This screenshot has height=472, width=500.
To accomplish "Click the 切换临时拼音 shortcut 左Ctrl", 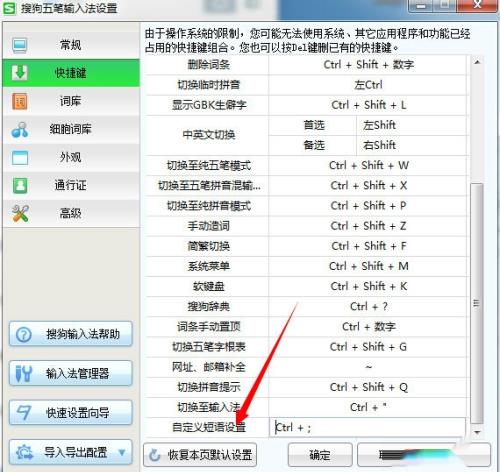I will click(368, 85).
